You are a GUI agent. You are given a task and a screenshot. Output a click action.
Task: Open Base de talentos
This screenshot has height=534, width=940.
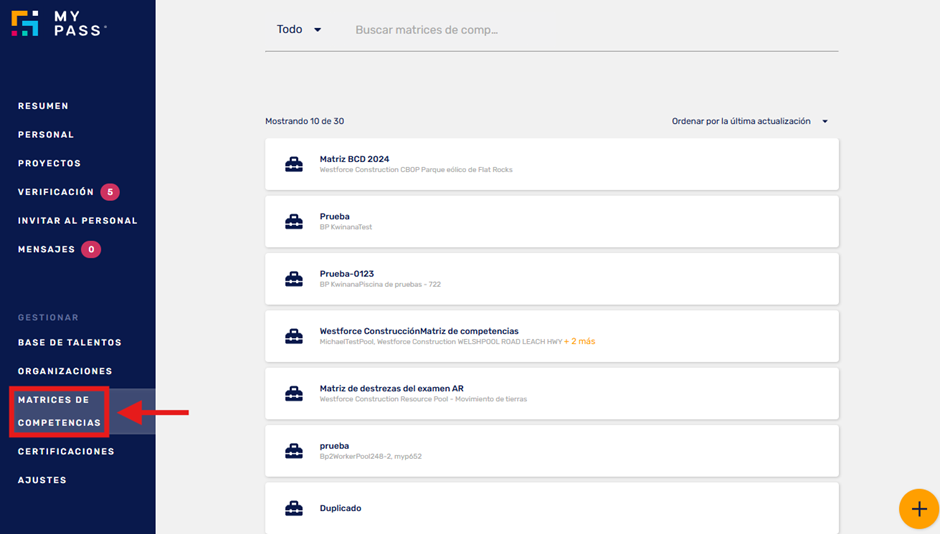[x=70, y=342]
